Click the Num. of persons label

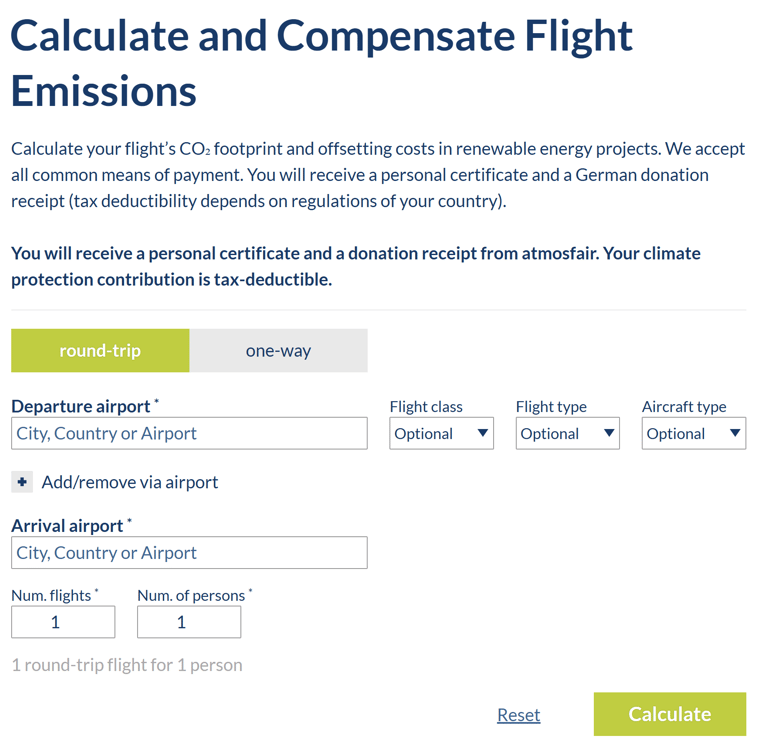(191, 596)
